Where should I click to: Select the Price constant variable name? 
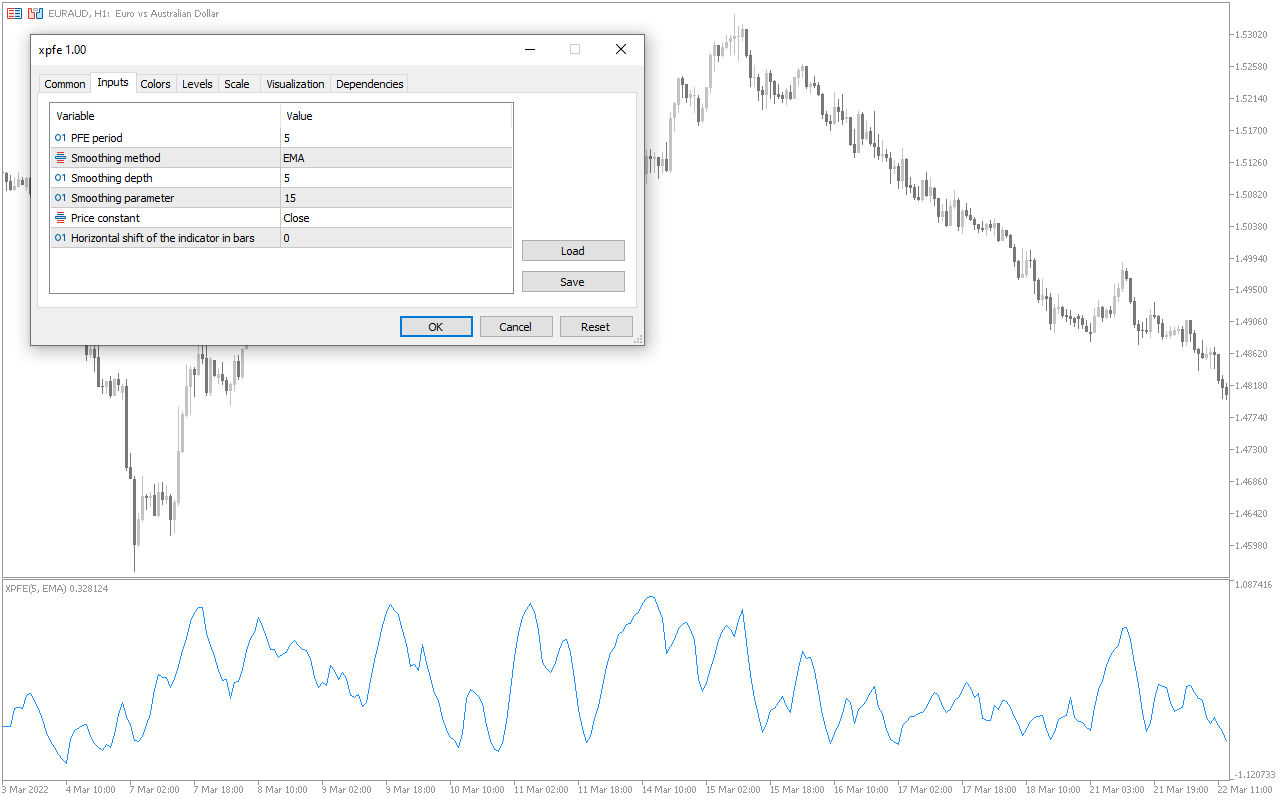(105, 218)
